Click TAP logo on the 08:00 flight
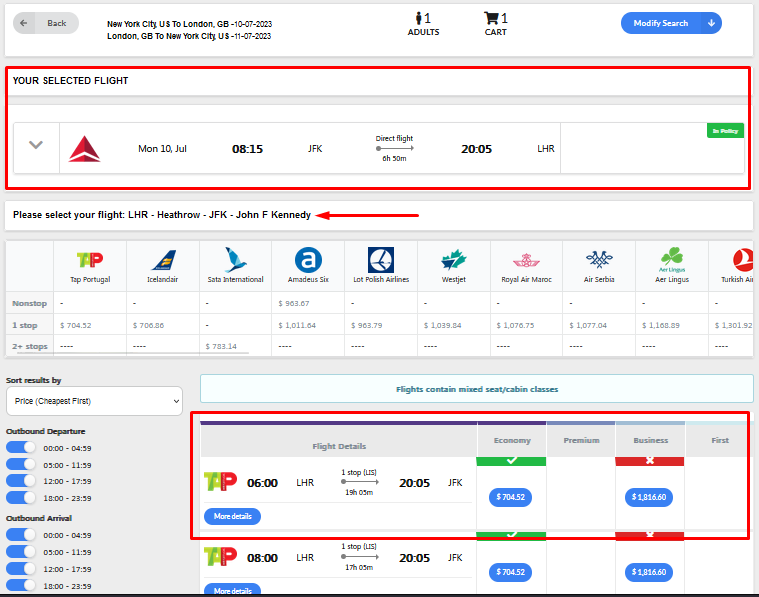The image size is (759, 597). 220,557
